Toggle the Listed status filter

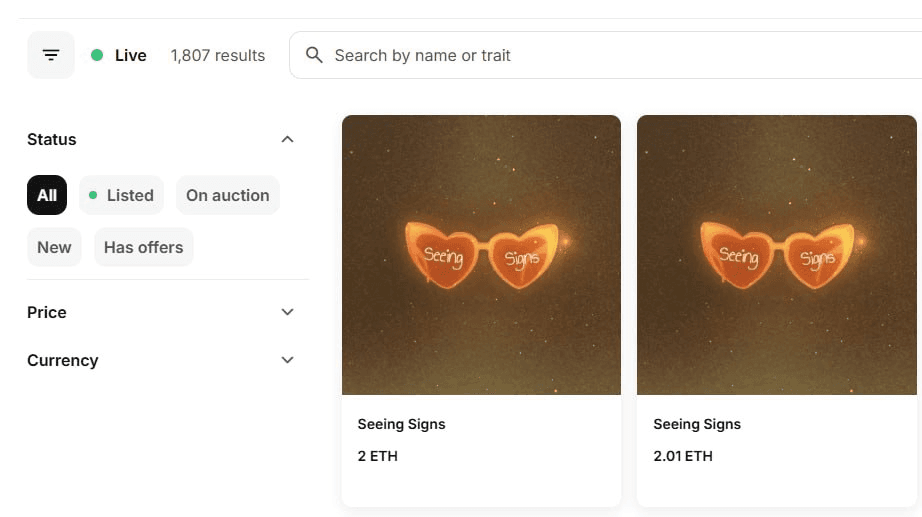coord(122,195)
